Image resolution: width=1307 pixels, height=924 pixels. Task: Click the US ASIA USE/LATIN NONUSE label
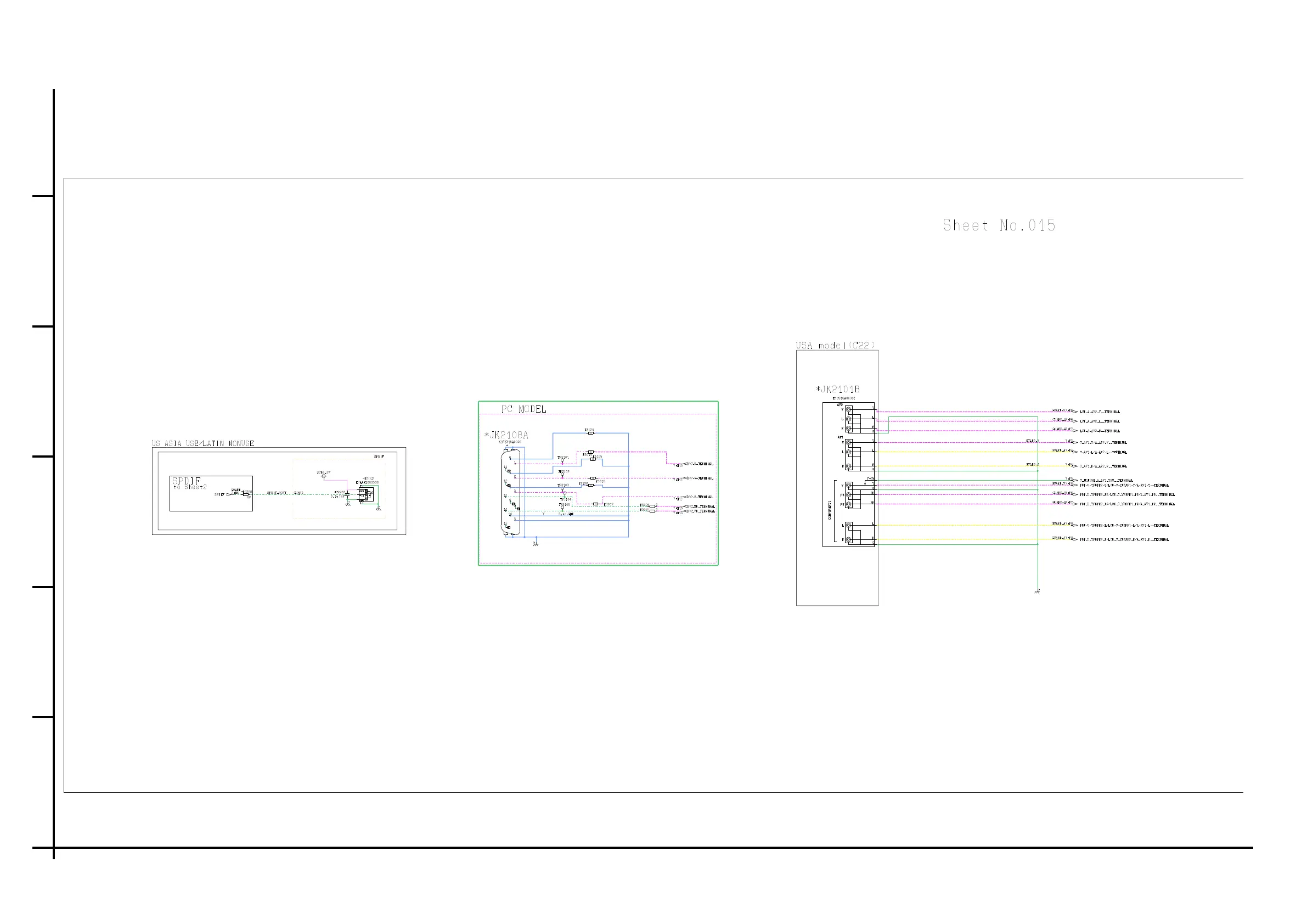tap(202, 443)
